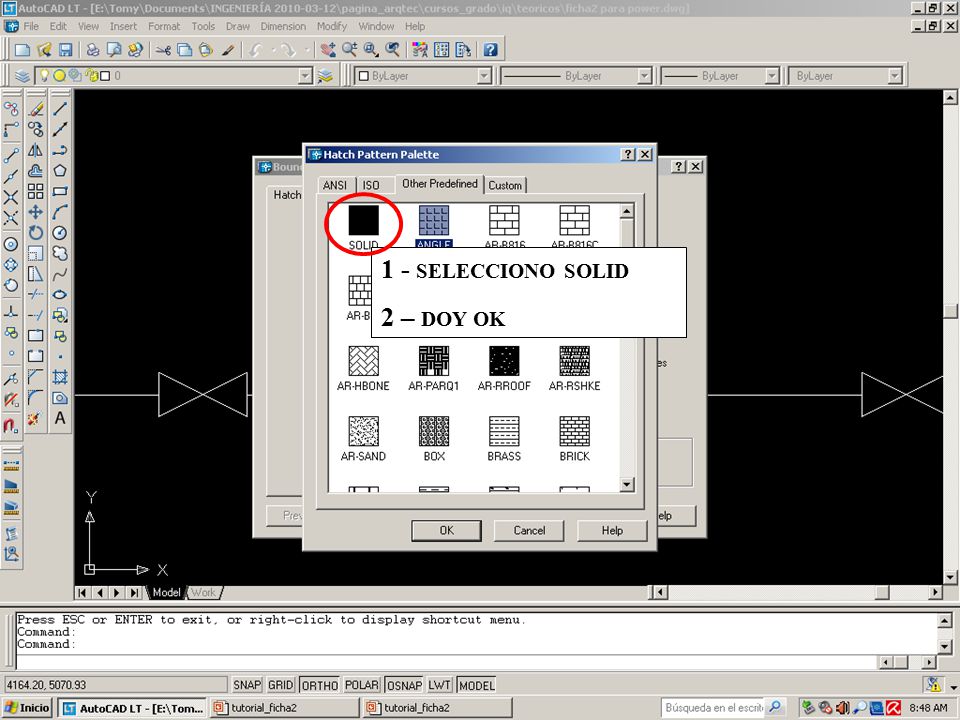Open the Draw menu
Screen dimensions: 960x720
(238, 26)
